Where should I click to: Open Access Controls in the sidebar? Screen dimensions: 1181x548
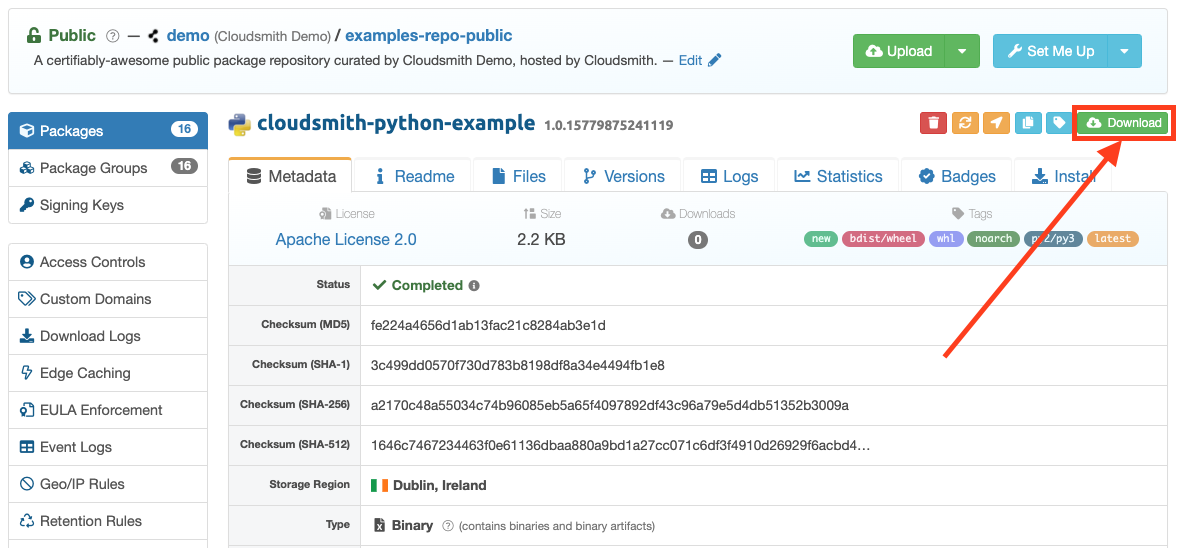coord(108,262)
